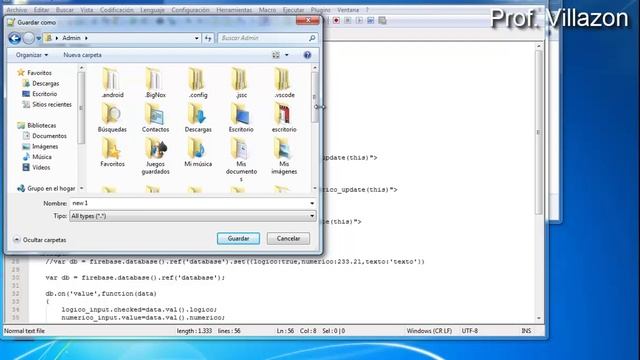This screenshot has height=360, width=640.
Task: Open the .jssc folder
Action: coord(241,83)
